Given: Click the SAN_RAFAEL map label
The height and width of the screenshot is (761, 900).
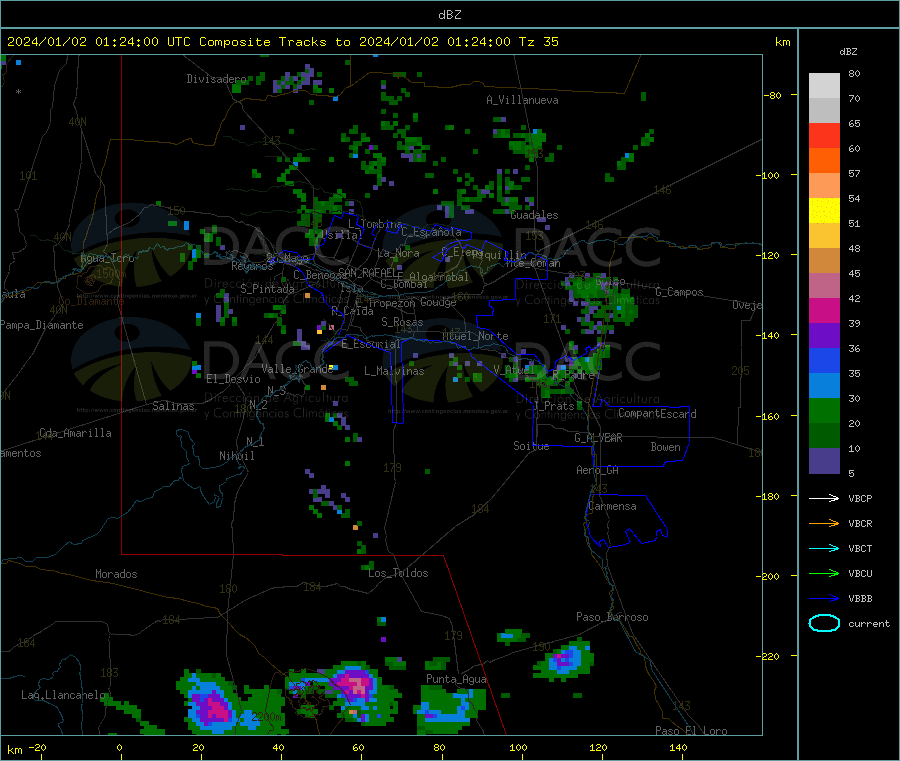Looking at the screenshot, I should pos(370,272).
